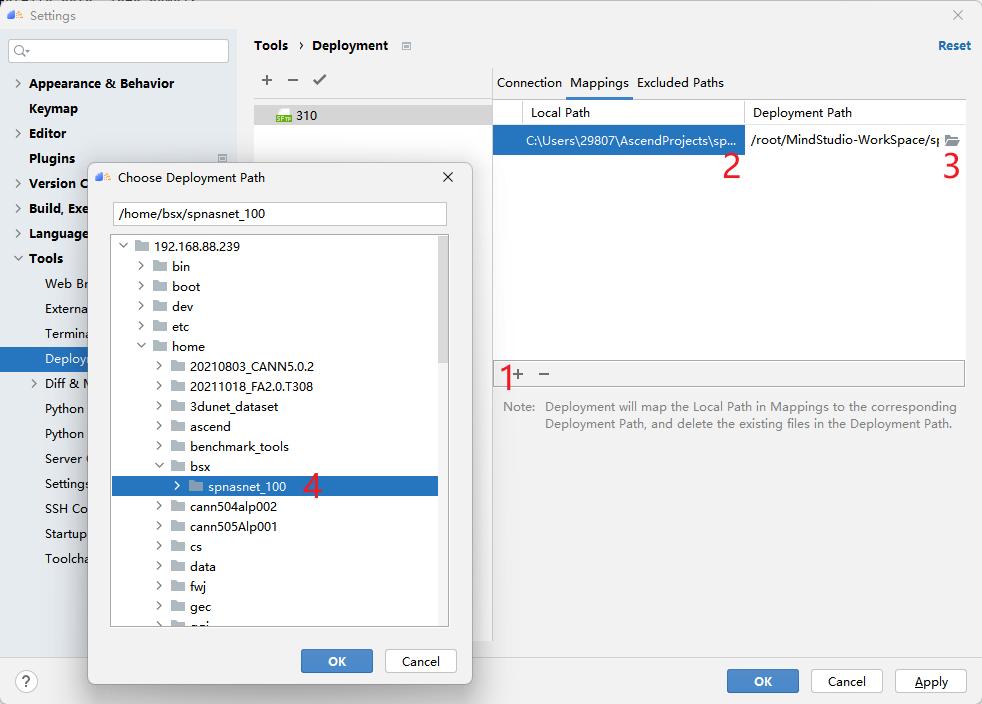Switch to the Connection tab
Screen dimensions: 982x704
coord(529,83)
